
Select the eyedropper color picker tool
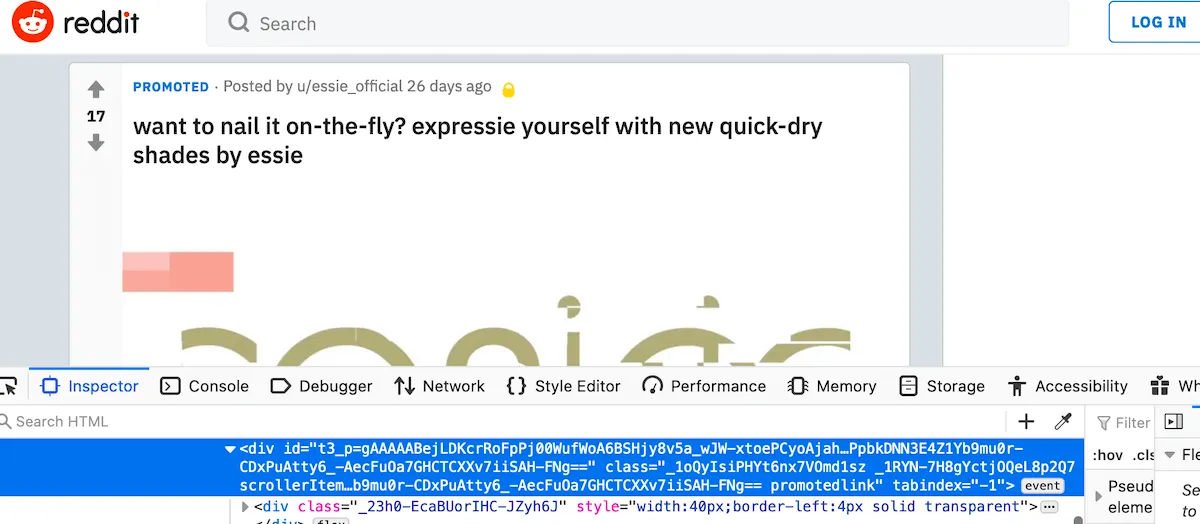coord(1064,422)
